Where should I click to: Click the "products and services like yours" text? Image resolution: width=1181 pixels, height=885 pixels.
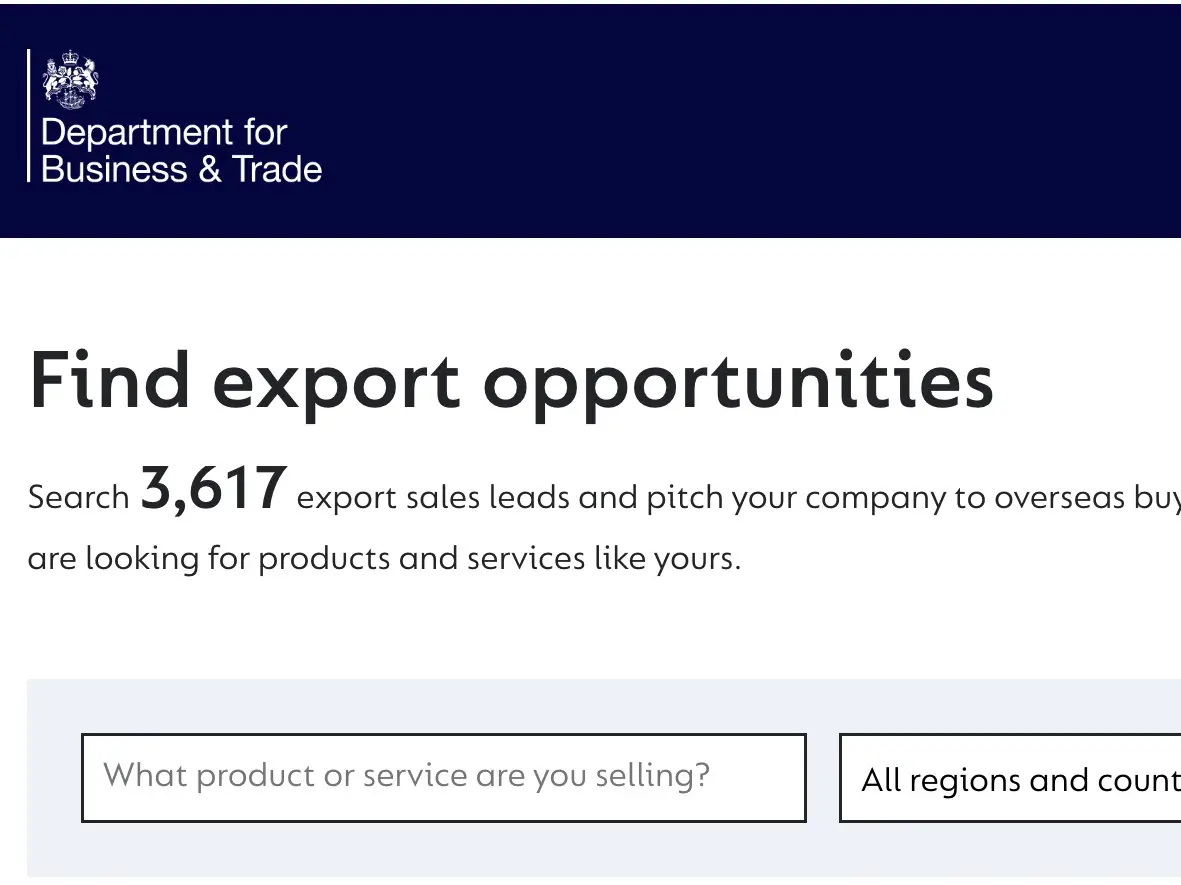click(499, 557)
